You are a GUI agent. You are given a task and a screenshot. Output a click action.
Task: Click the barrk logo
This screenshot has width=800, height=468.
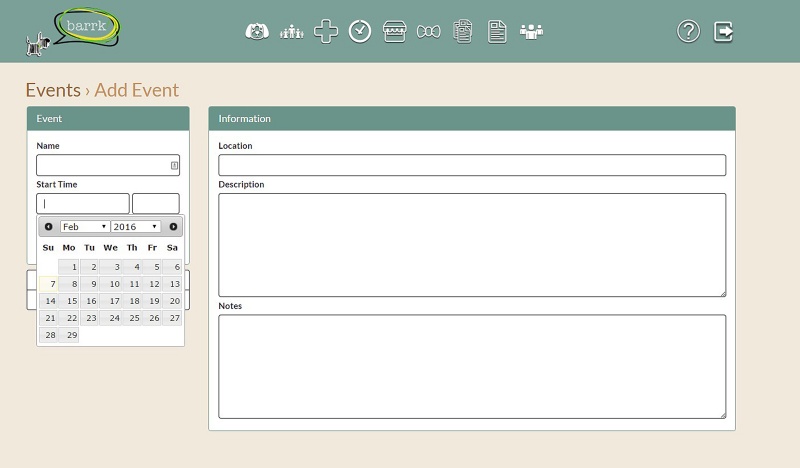(73, 32)
